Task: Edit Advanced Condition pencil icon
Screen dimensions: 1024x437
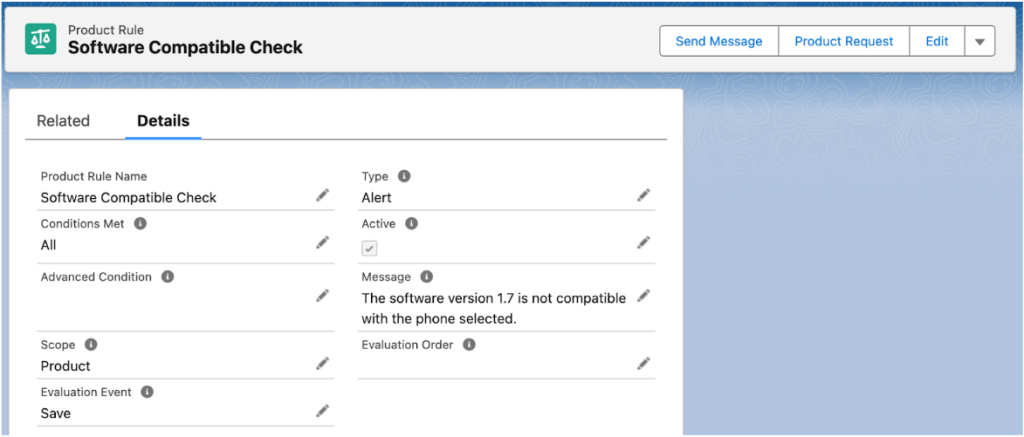Action: pos(323,296)
